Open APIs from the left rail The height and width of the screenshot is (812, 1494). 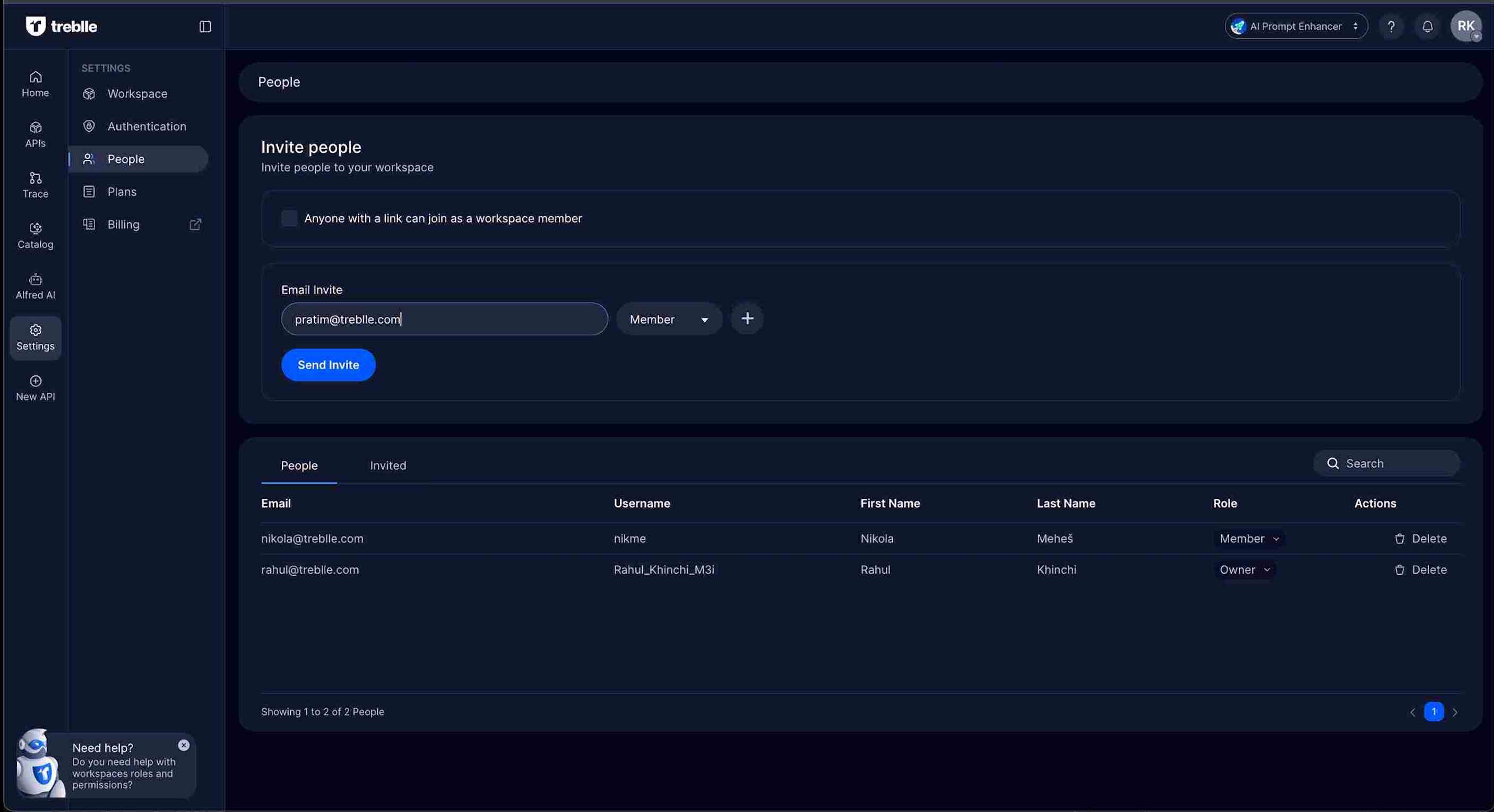[x=36, y=134]
